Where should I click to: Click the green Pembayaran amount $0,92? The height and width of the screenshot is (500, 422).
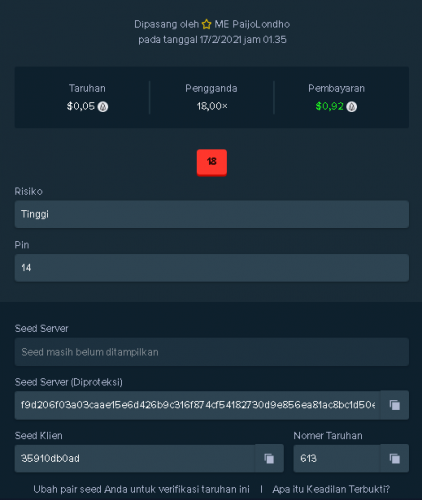pyautogui.click(x=329, y=106)
